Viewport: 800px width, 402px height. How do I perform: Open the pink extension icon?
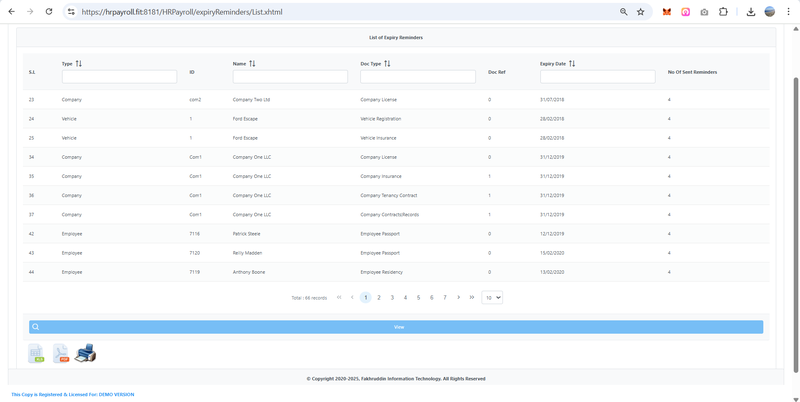(686, 12)
